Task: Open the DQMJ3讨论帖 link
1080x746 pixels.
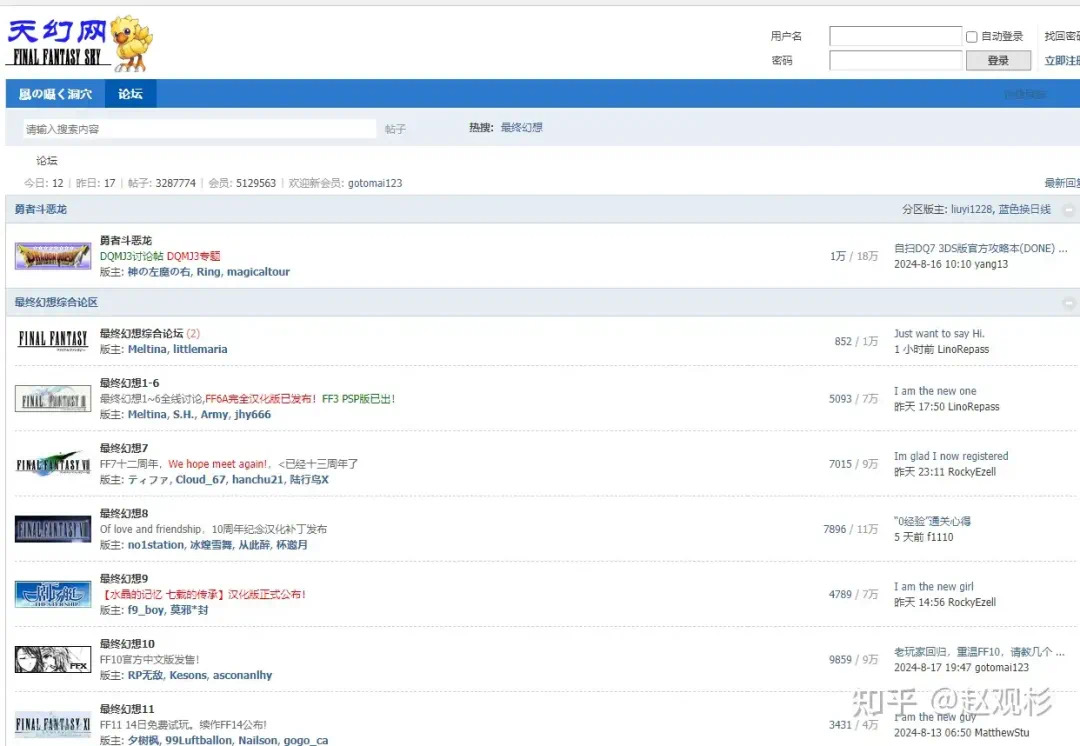Action: click(x=132, y=256)
